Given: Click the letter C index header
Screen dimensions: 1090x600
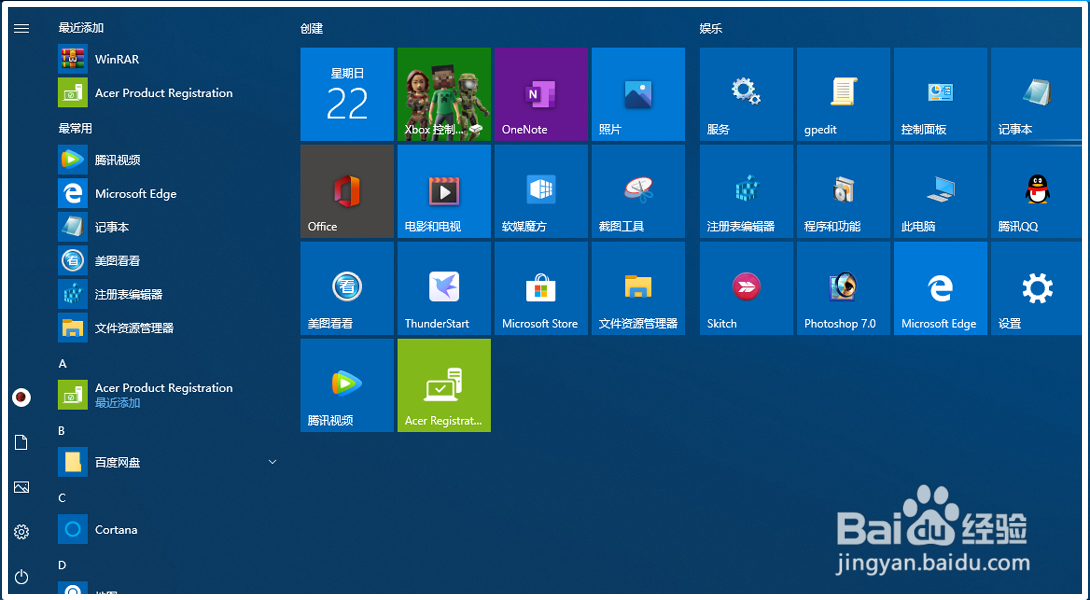Looking at the screenshot, I should tap(62, 498).
